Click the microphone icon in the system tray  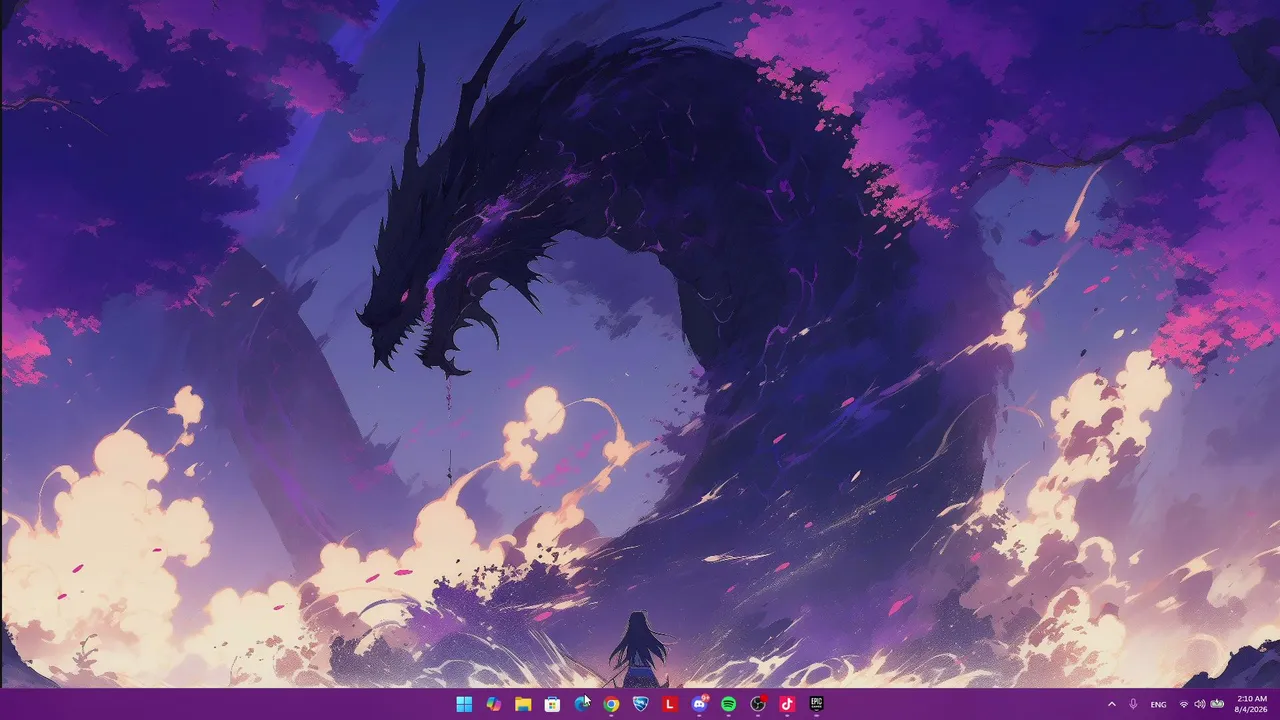(x=1133, y=704)
